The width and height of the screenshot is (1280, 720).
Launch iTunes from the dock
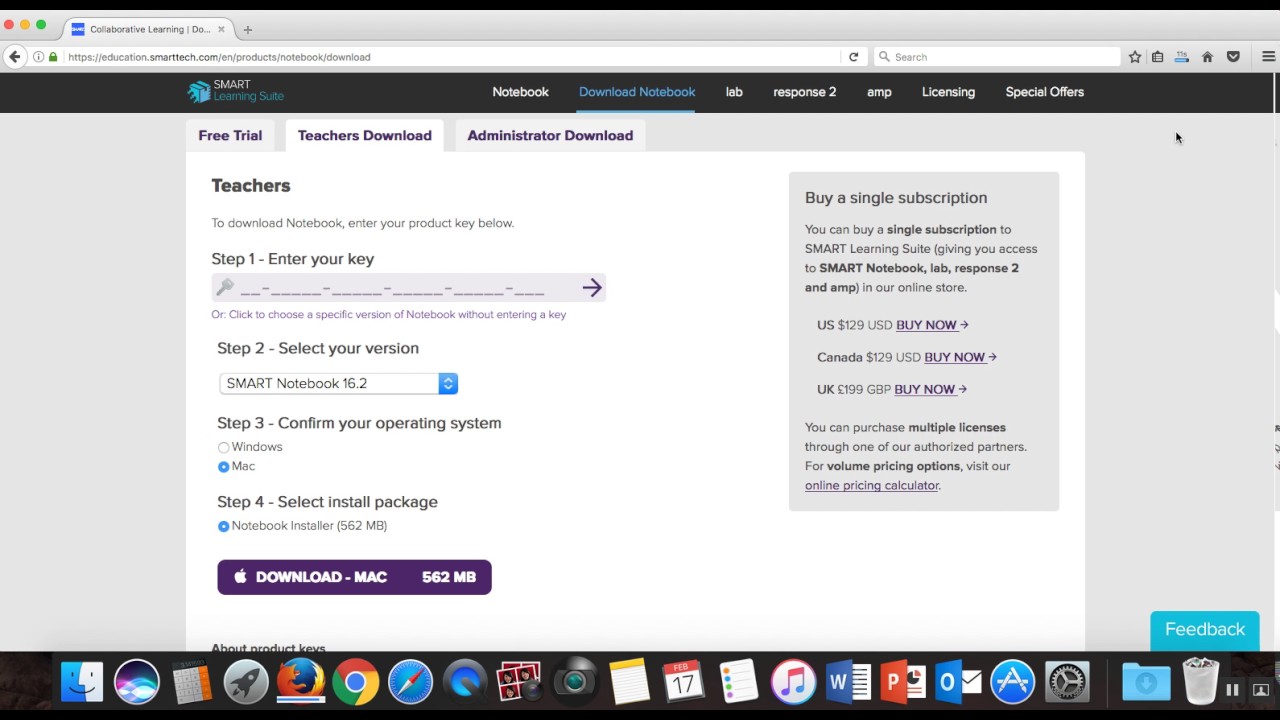793,683
